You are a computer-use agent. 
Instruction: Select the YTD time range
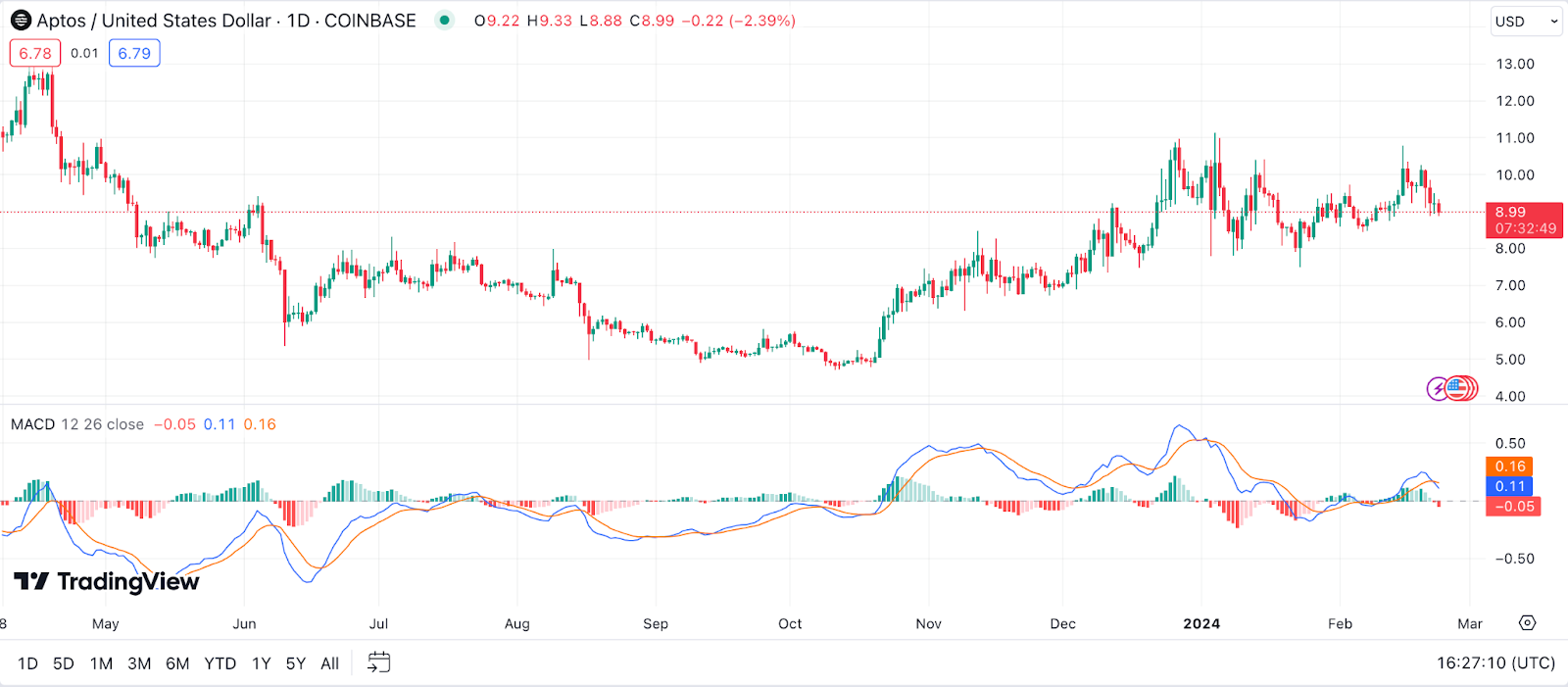click(220, 663)
